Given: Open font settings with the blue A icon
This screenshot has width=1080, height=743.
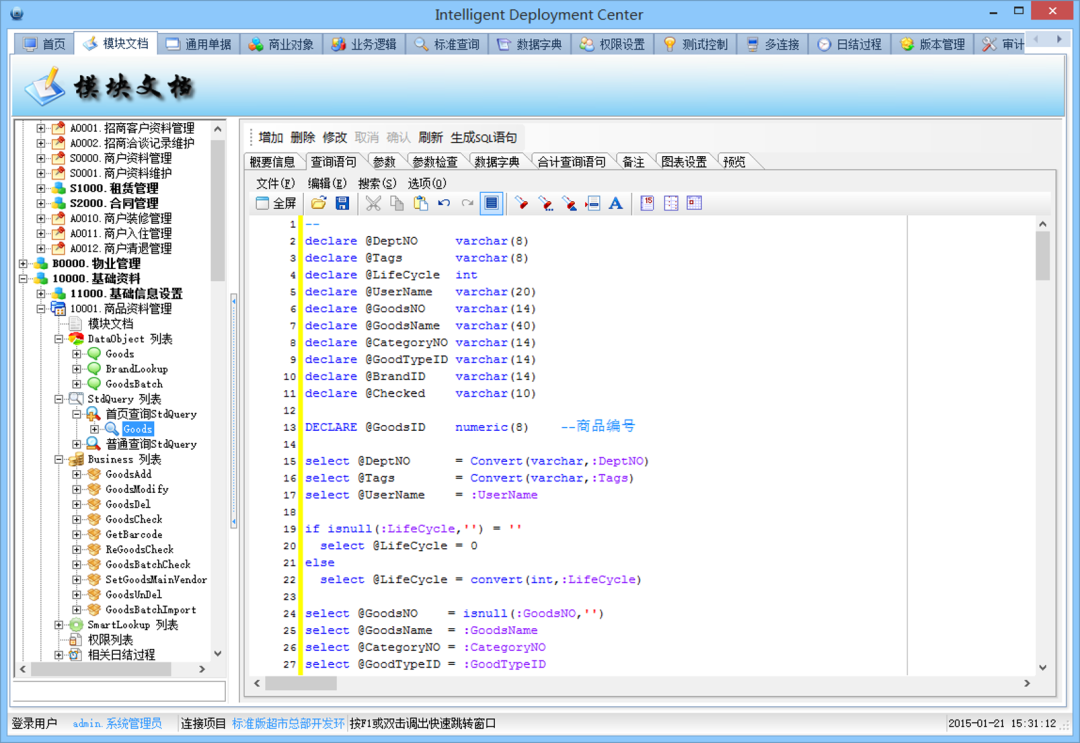Looking at the screenshot, I should click(x=616, y=203).
